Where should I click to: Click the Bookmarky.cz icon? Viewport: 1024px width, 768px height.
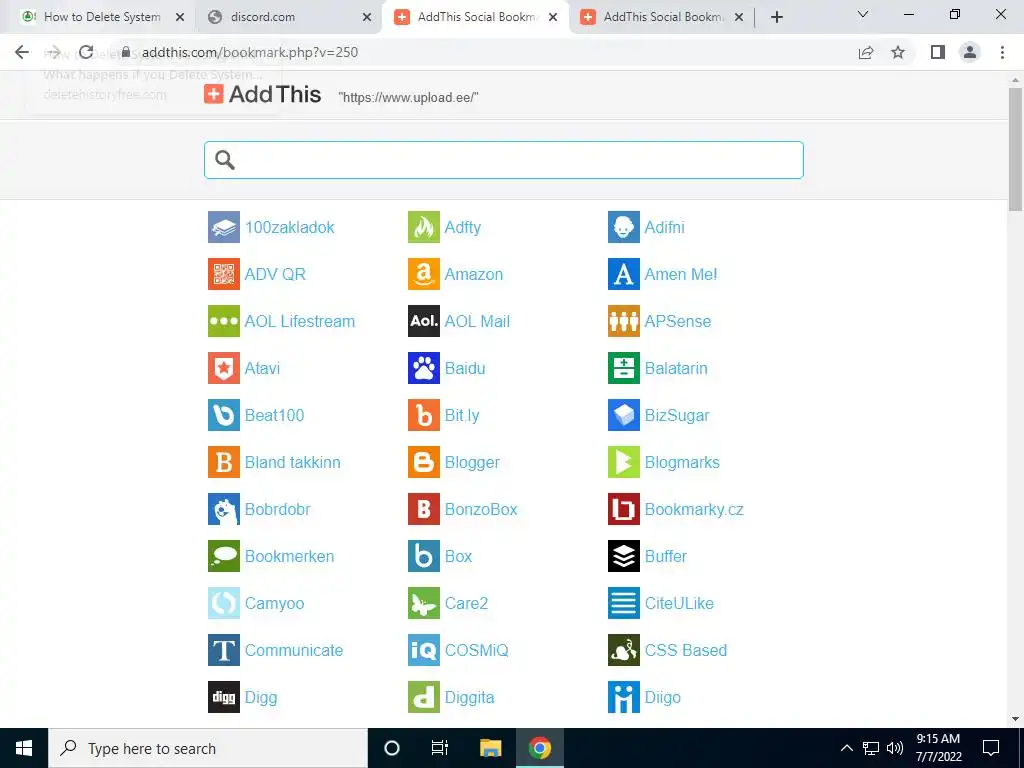623,509
